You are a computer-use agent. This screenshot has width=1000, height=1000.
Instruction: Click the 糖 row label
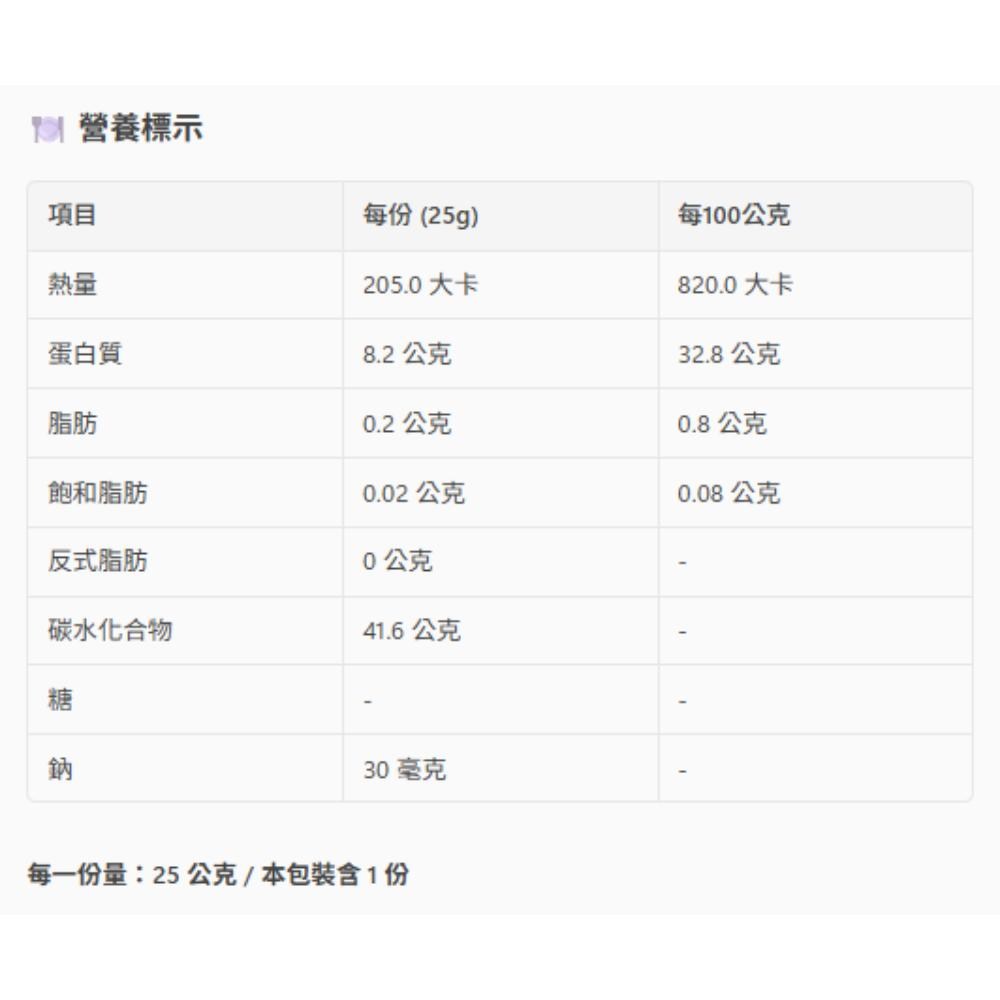pos(60,700)
